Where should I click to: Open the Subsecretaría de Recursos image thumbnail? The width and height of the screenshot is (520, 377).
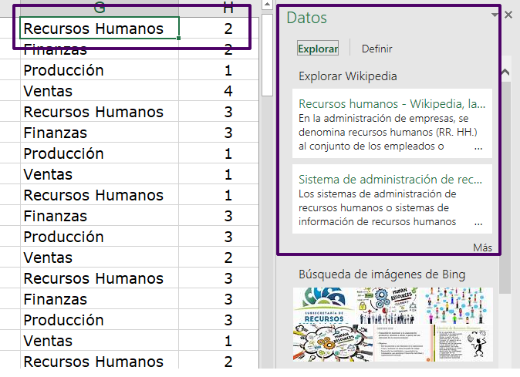pyautogui.click(x=323, y=306)
